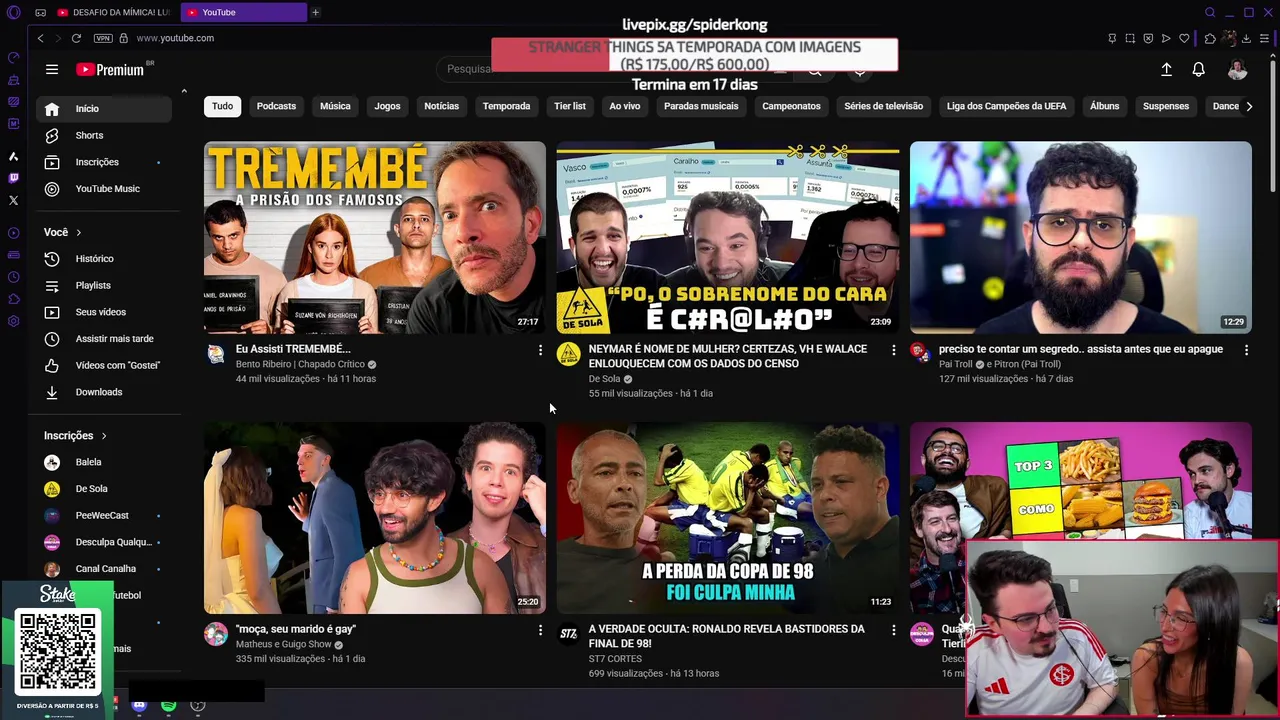
Task: Select the YouTube browser tab
Action: pyautogui.click(x=243, y=12)
